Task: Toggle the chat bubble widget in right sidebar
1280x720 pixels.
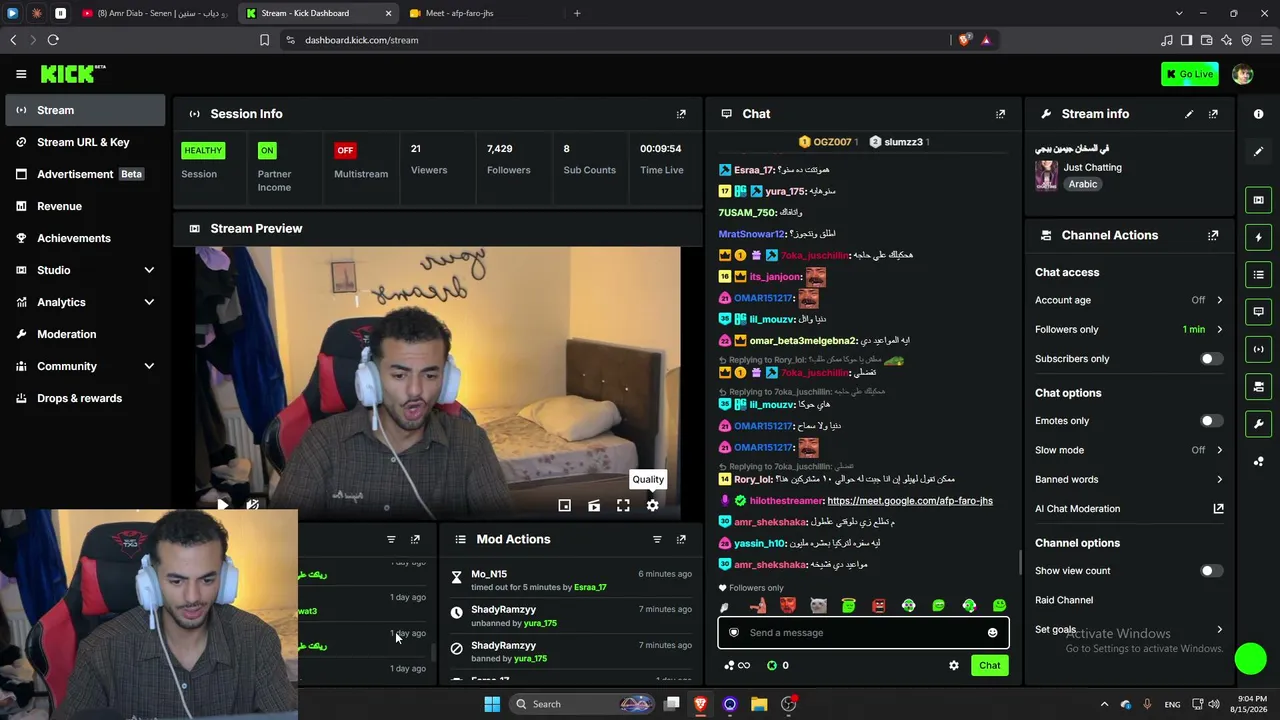Action: [x=1259, y=312]
